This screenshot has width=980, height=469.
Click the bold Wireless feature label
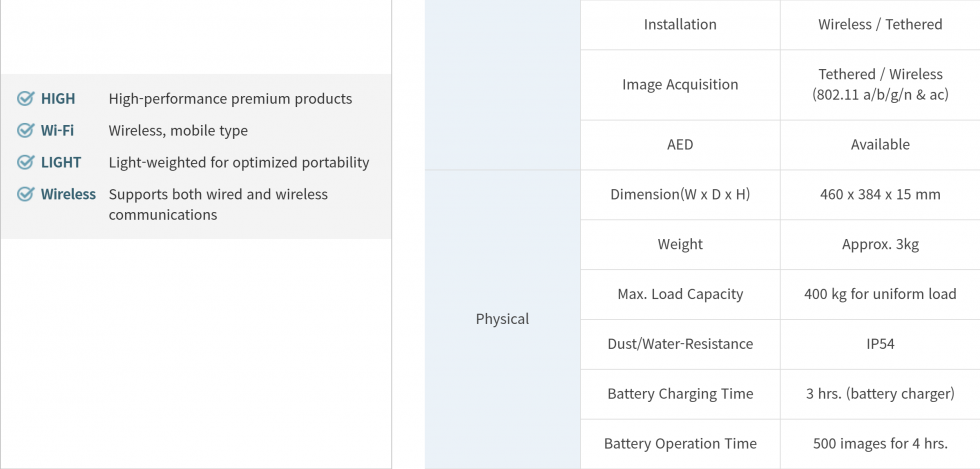coord(68,195)
